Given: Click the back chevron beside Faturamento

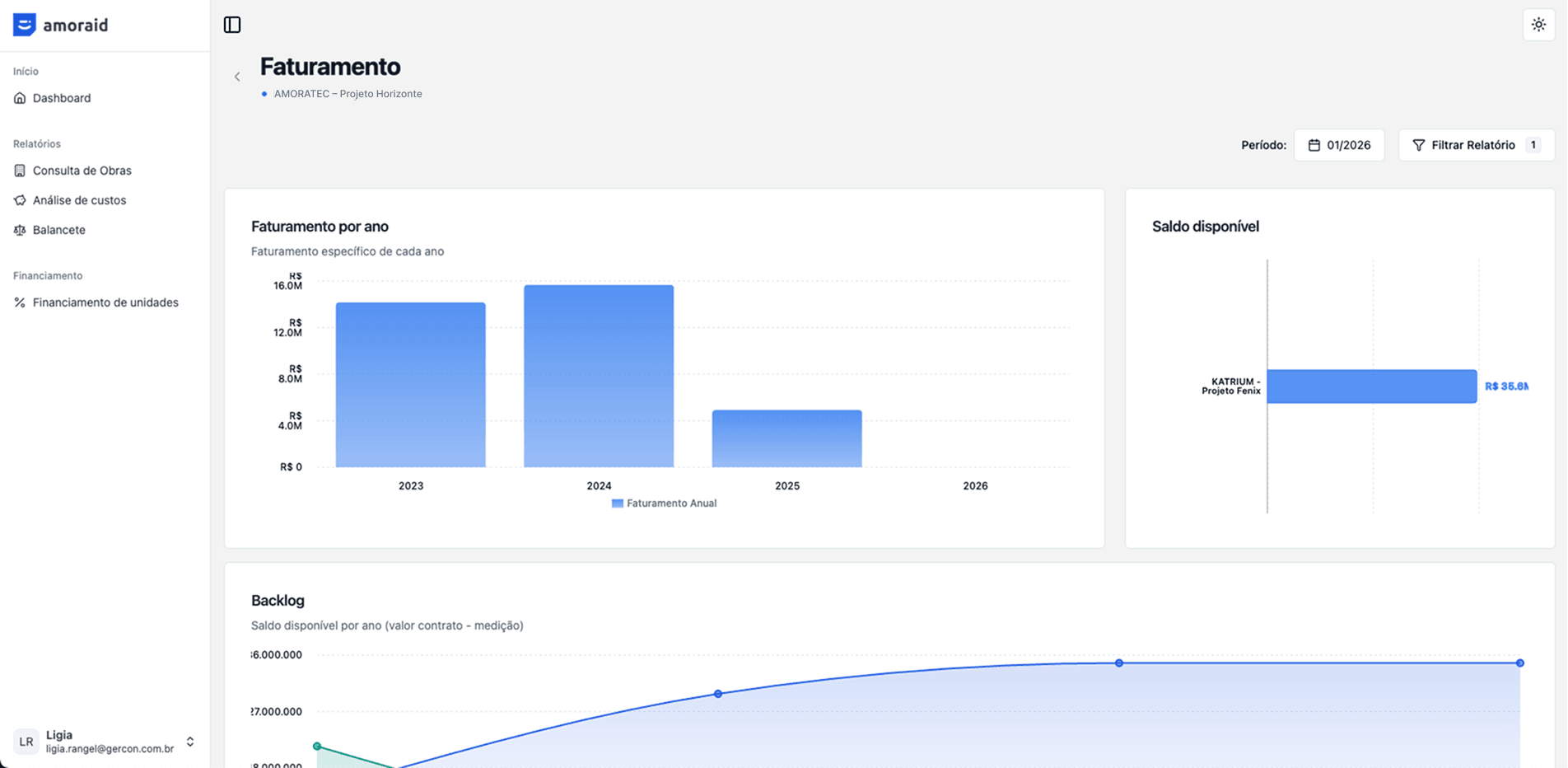Looking at the screenshot, I should pyautogui.click(x=237, y=76).
